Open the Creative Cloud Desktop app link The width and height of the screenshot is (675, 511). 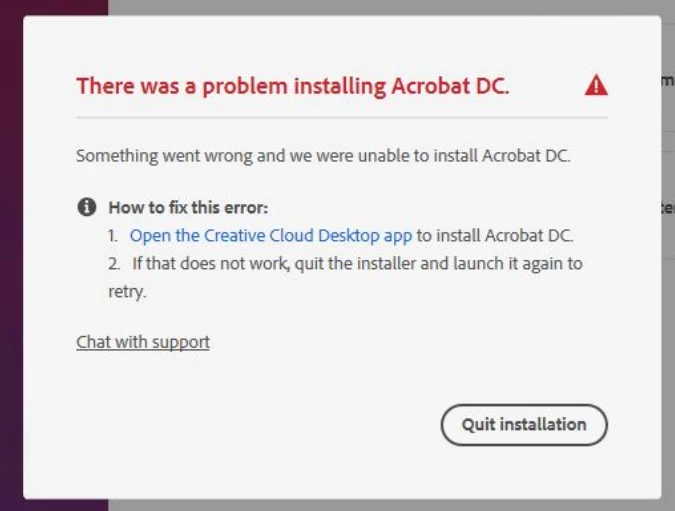pyautogui.click(x=271, y=236)
